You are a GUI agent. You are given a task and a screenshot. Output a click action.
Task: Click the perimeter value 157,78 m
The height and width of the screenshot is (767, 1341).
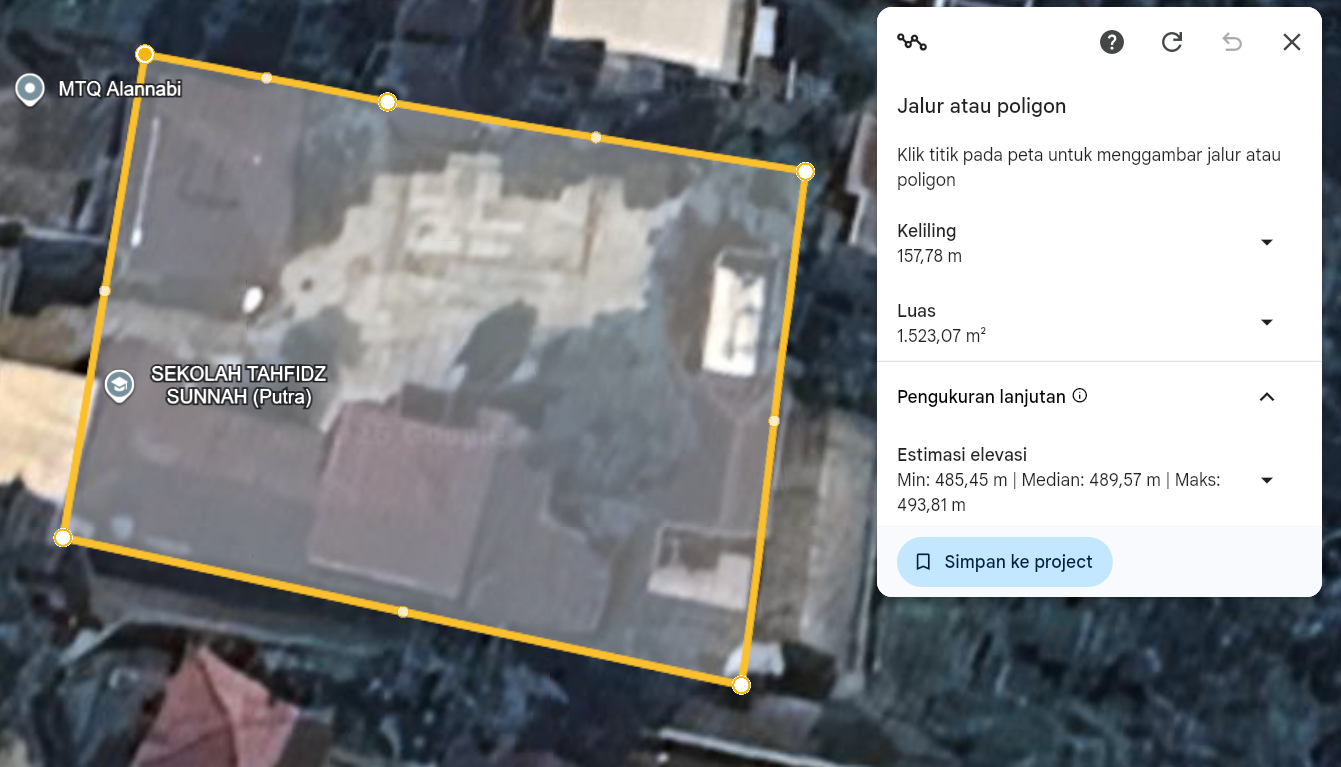click(x=929, y=256)
